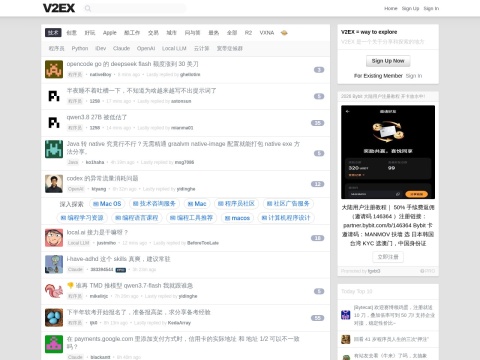The image size is (480, 360).
Task: Open the Local LLM node in the sub-navigation
Action: [174, 48]
